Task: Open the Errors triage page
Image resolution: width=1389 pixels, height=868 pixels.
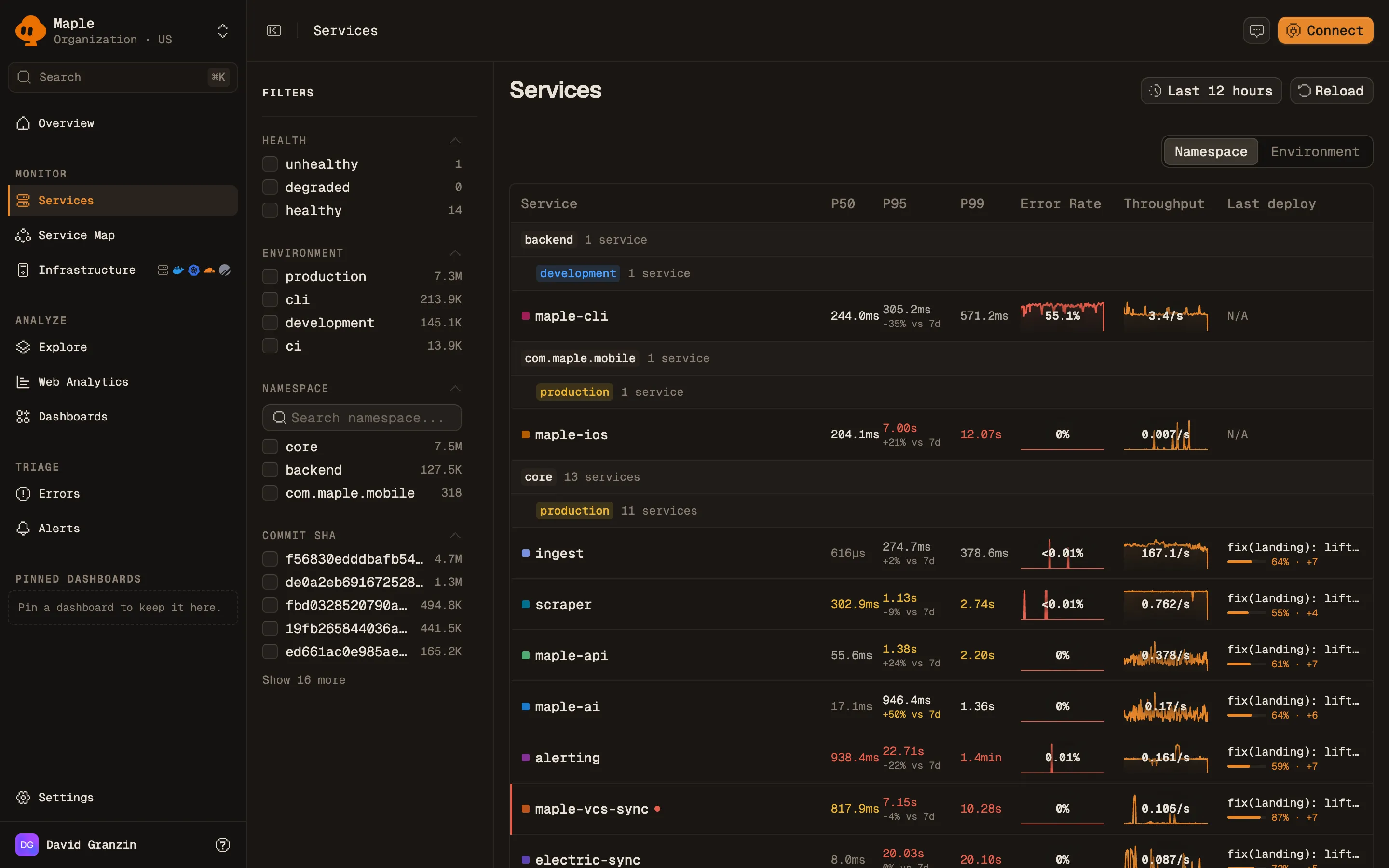Action: (123, 494)
